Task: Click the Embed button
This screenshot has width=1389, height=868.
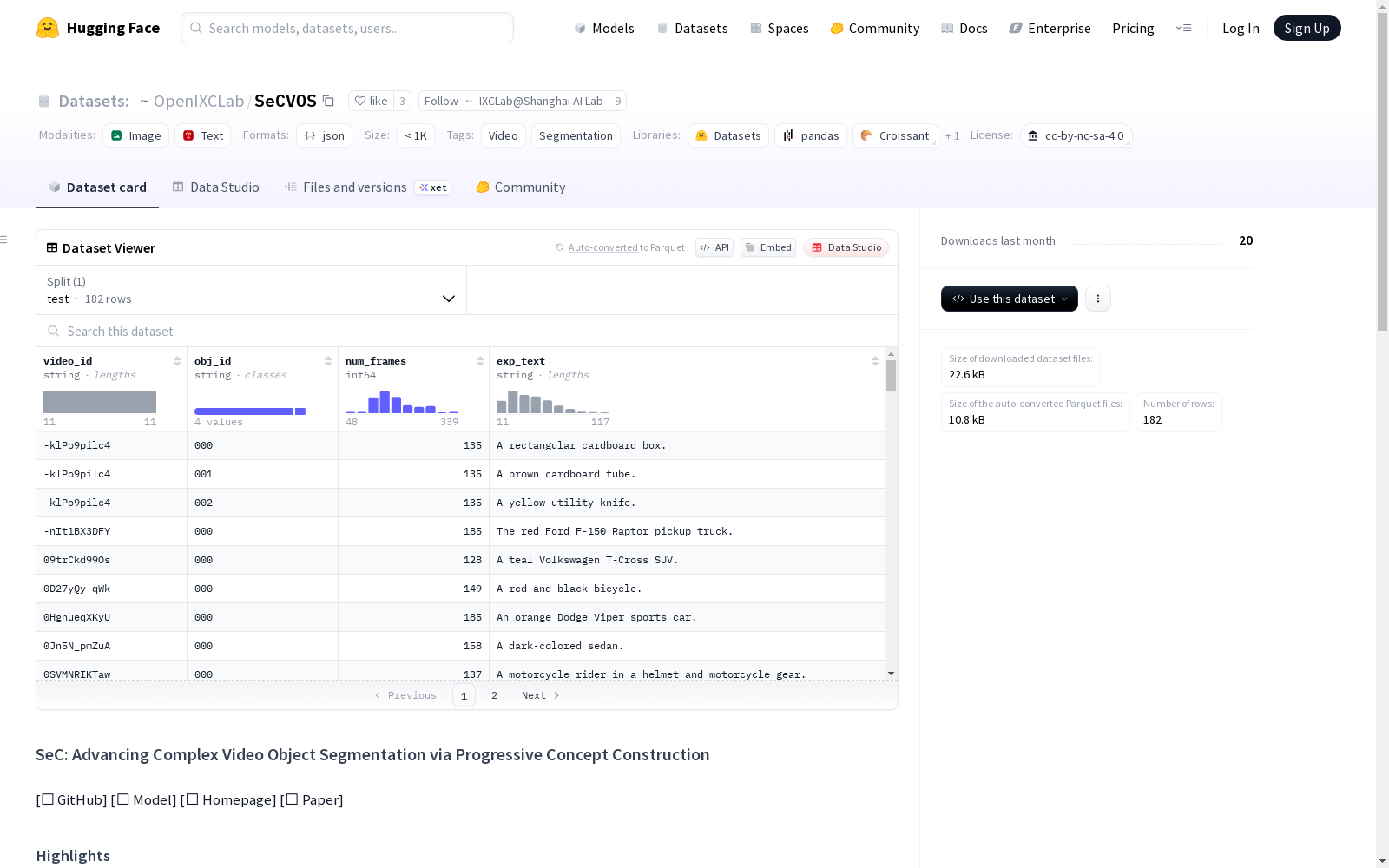Action: [768, 247]
